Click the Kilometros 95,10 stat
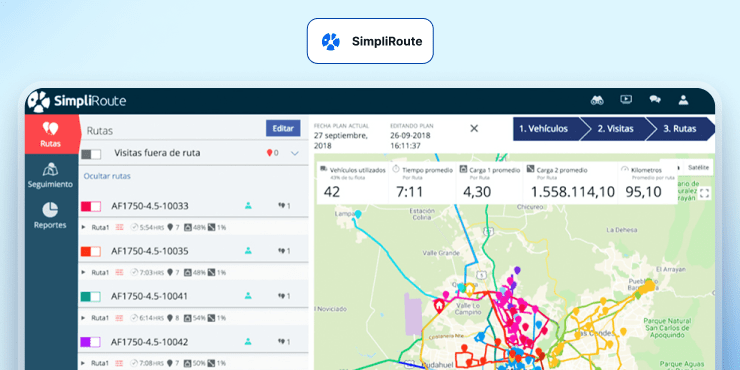The width and height of the screenshot is (740, 370). point(648,183)
